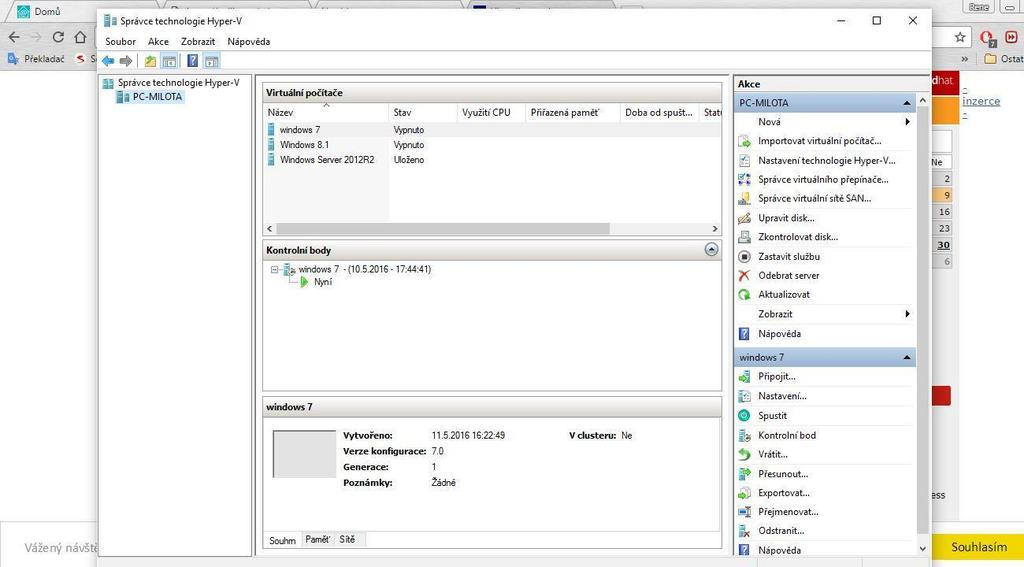Toggle the console tree pane toolbar icon
This screenshot has width=1024, height=567.
pos(169,61)
